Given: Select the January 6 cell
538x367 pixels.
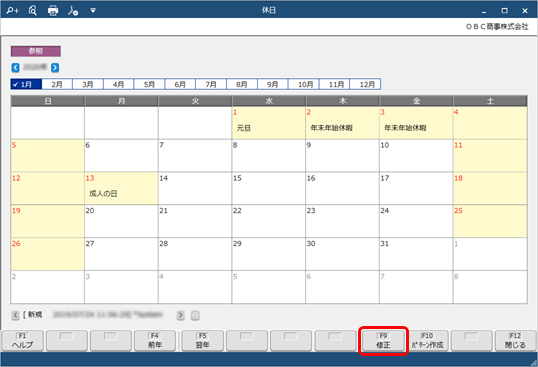Looking at the screenshot, I should click(121, 156).
